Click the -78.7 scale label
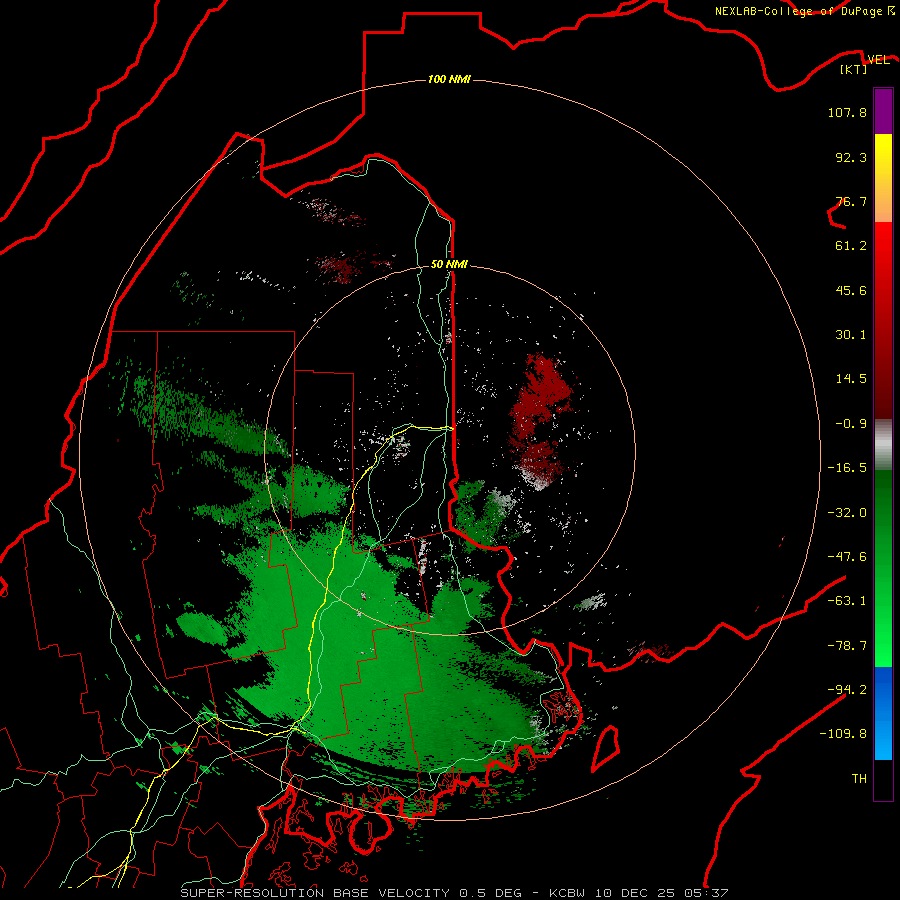 point(847,646)
